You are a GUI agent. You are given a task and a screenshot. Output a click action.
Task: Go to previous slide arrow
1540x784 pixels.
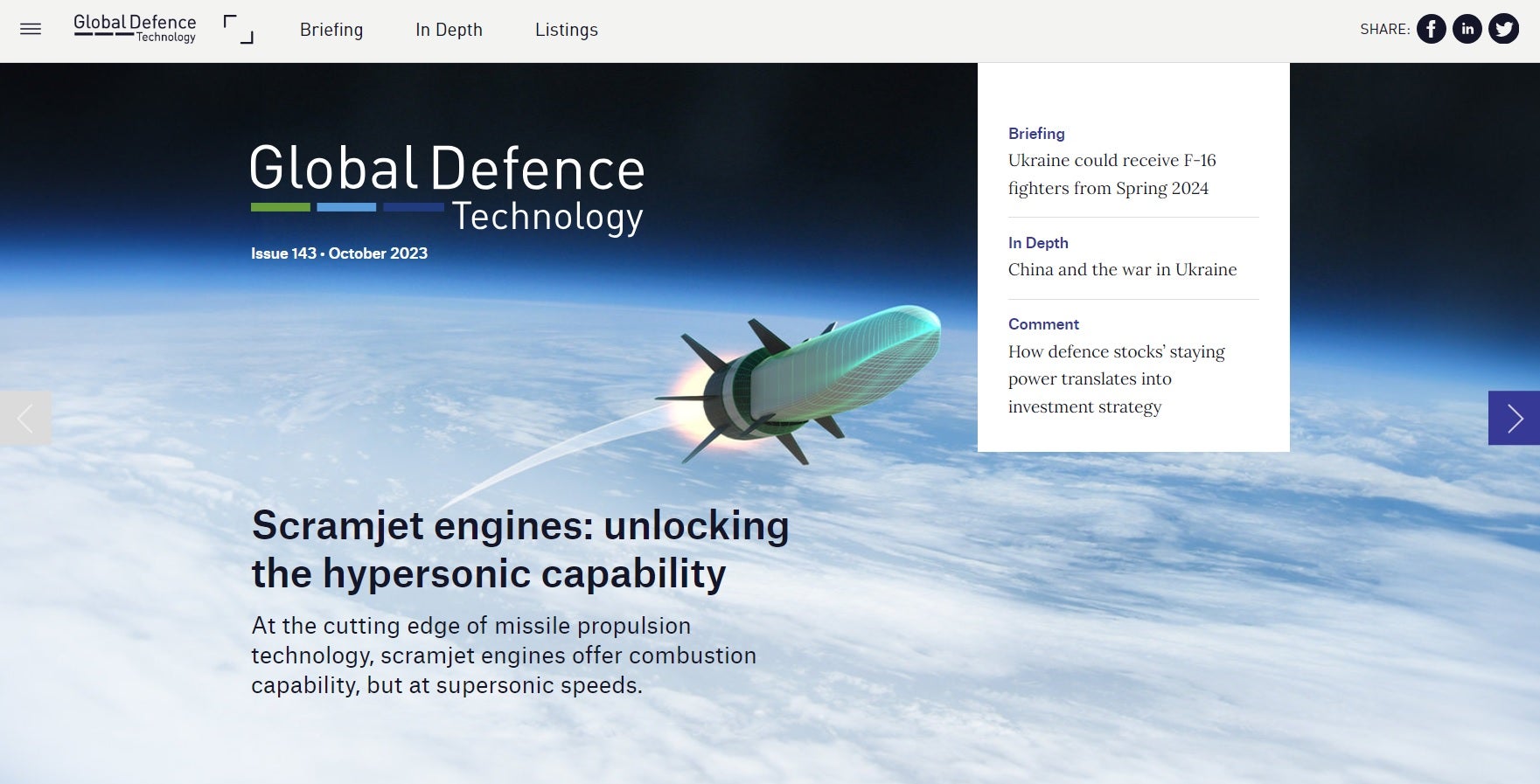pyautogui.click(x=25, y=418)
